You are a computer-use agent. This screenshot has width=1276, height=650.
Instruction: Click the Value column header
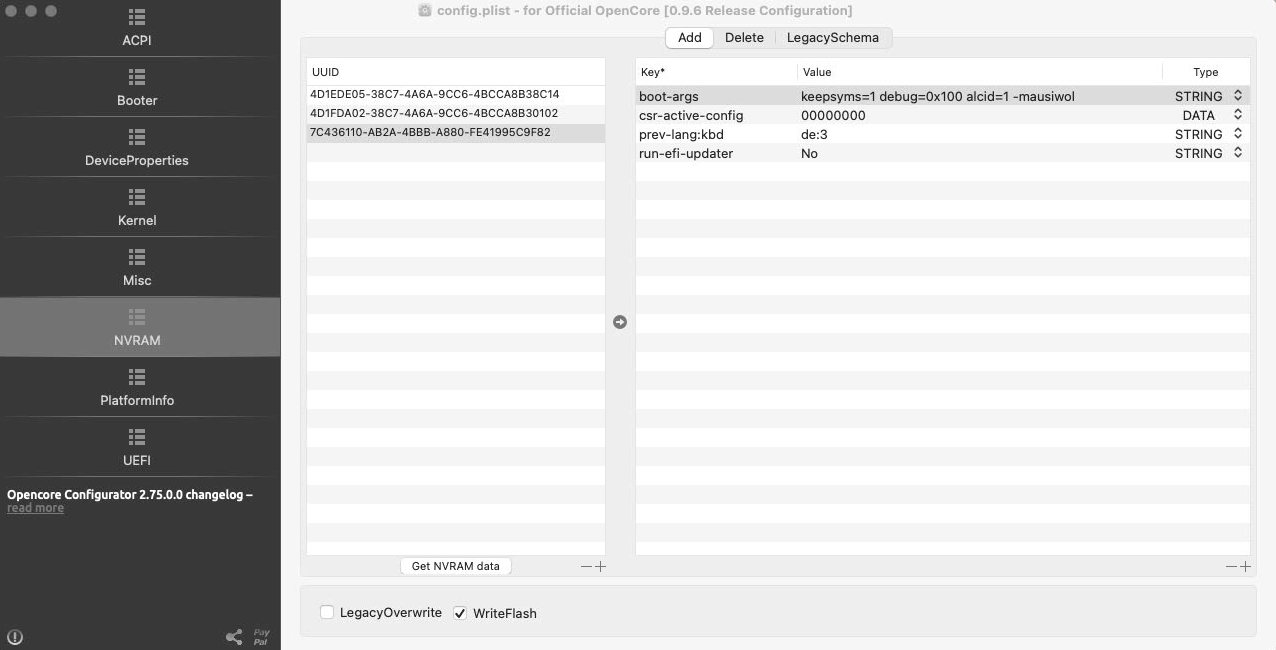tap(979, 72)
